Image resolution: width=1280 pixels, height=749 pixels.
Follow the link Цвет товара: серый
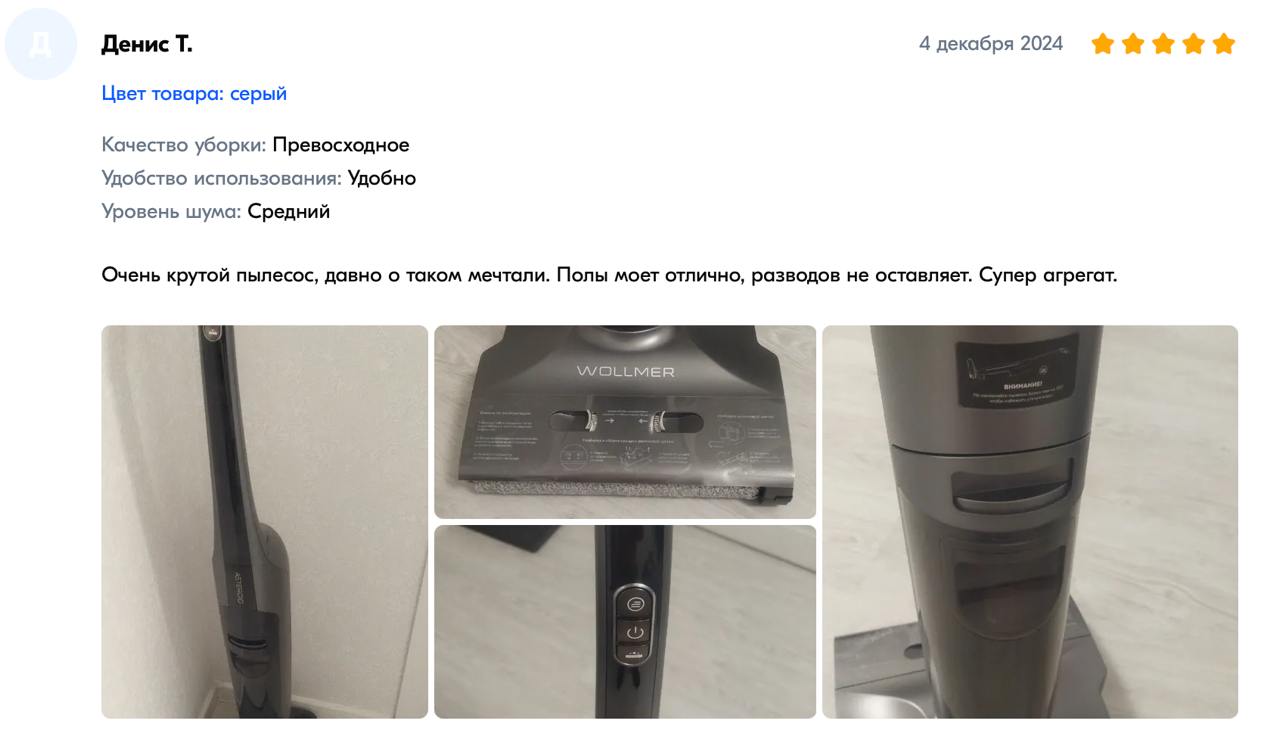194,93
